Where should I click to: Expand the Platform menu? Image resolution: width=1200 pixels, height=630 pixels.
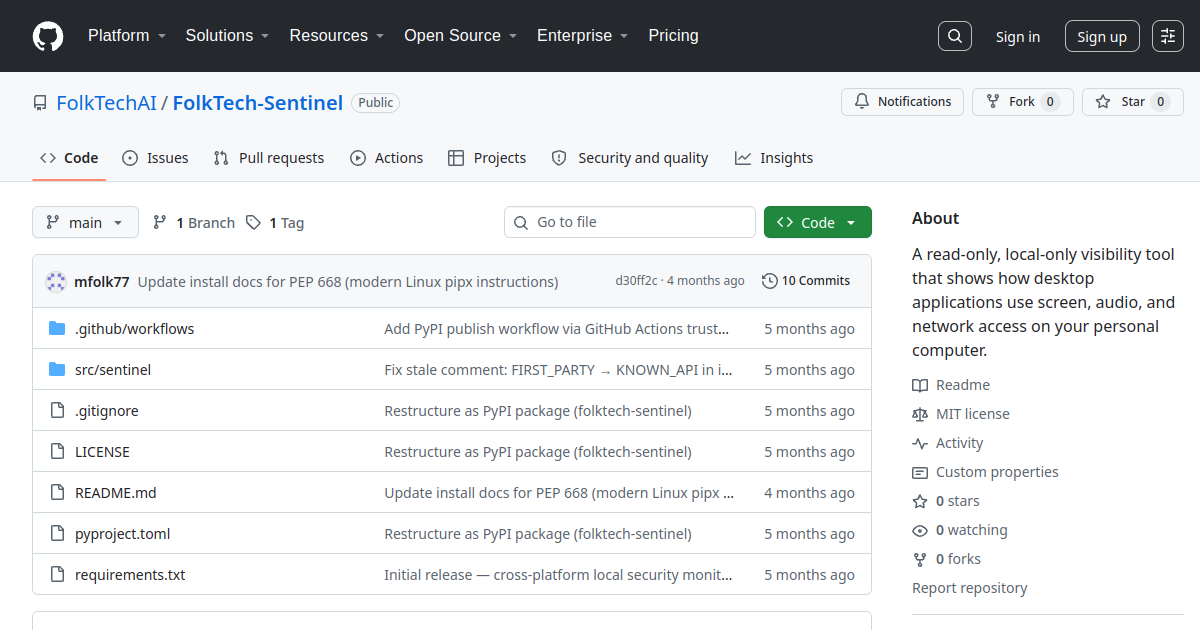click(126, 36)
